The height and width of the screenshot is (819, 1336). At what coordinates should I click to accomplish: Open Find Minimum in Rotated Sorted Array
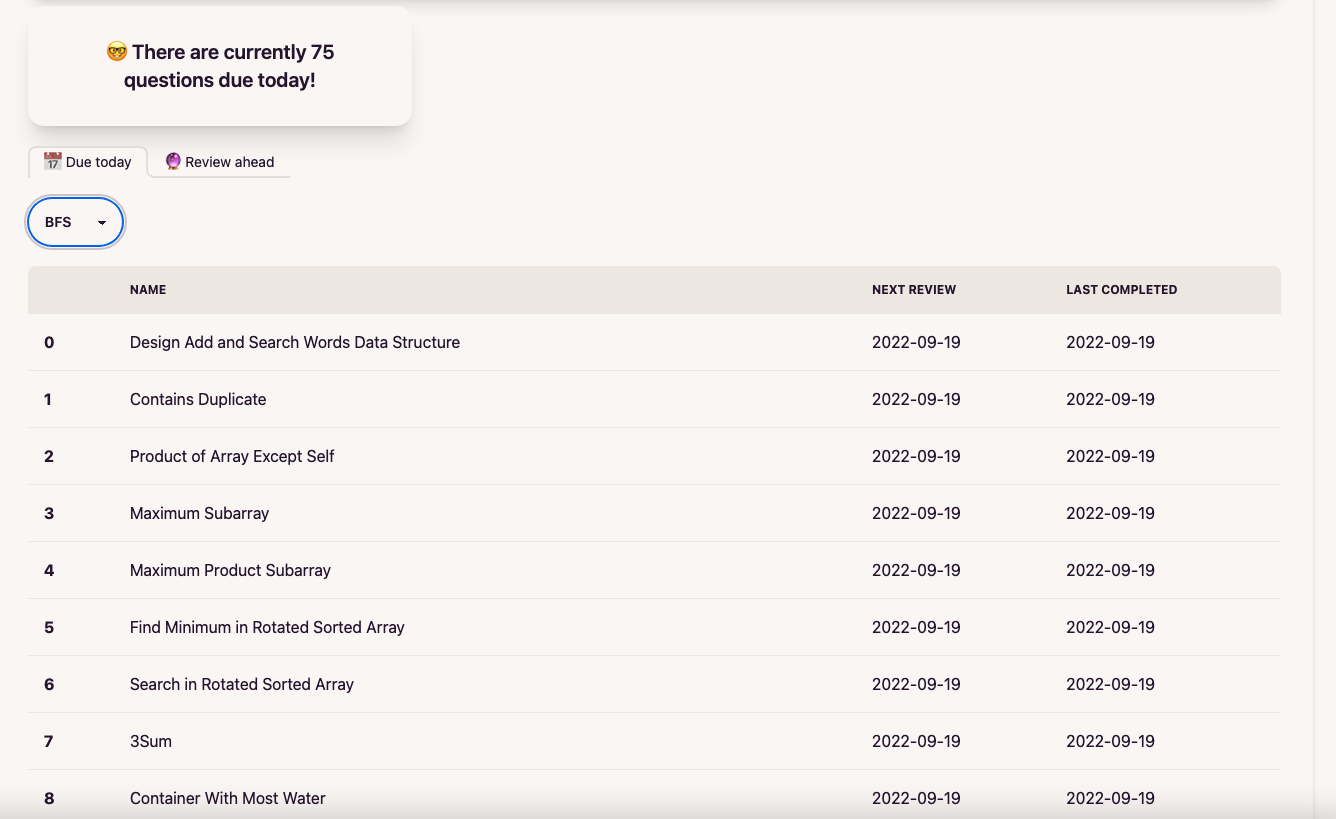(x=267, y=627)
